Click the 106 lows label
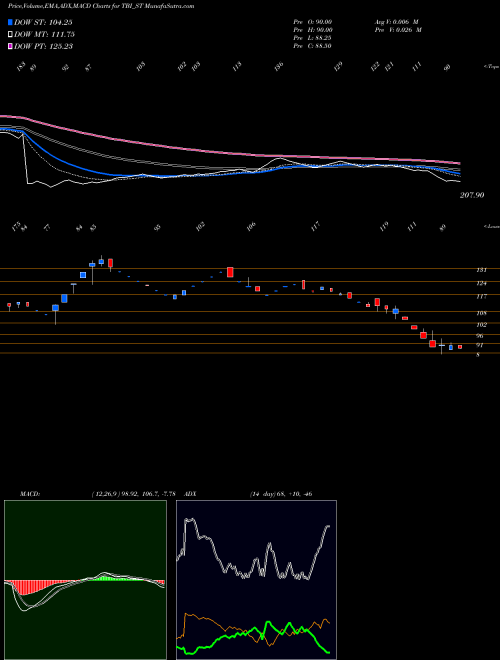 point(251,226)
